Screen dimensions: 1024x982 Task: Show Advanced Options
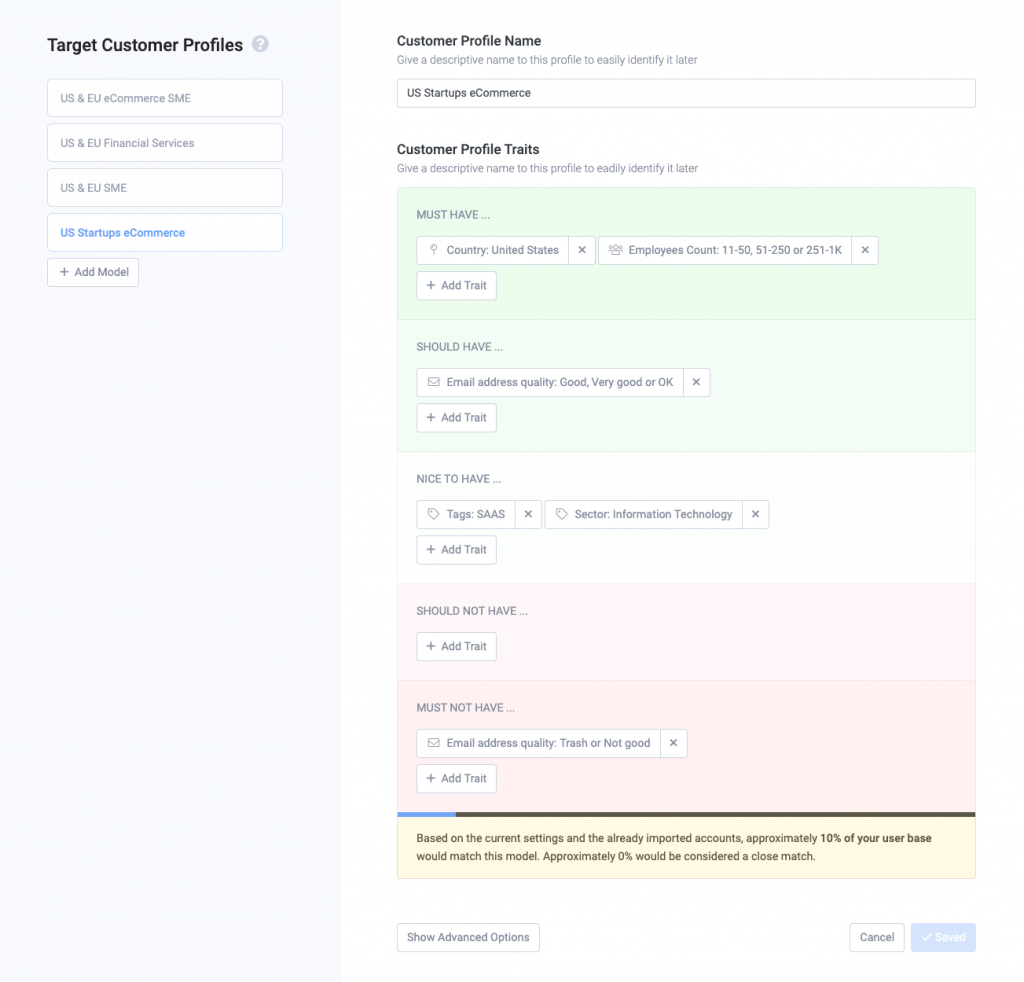tap(468, 937)
